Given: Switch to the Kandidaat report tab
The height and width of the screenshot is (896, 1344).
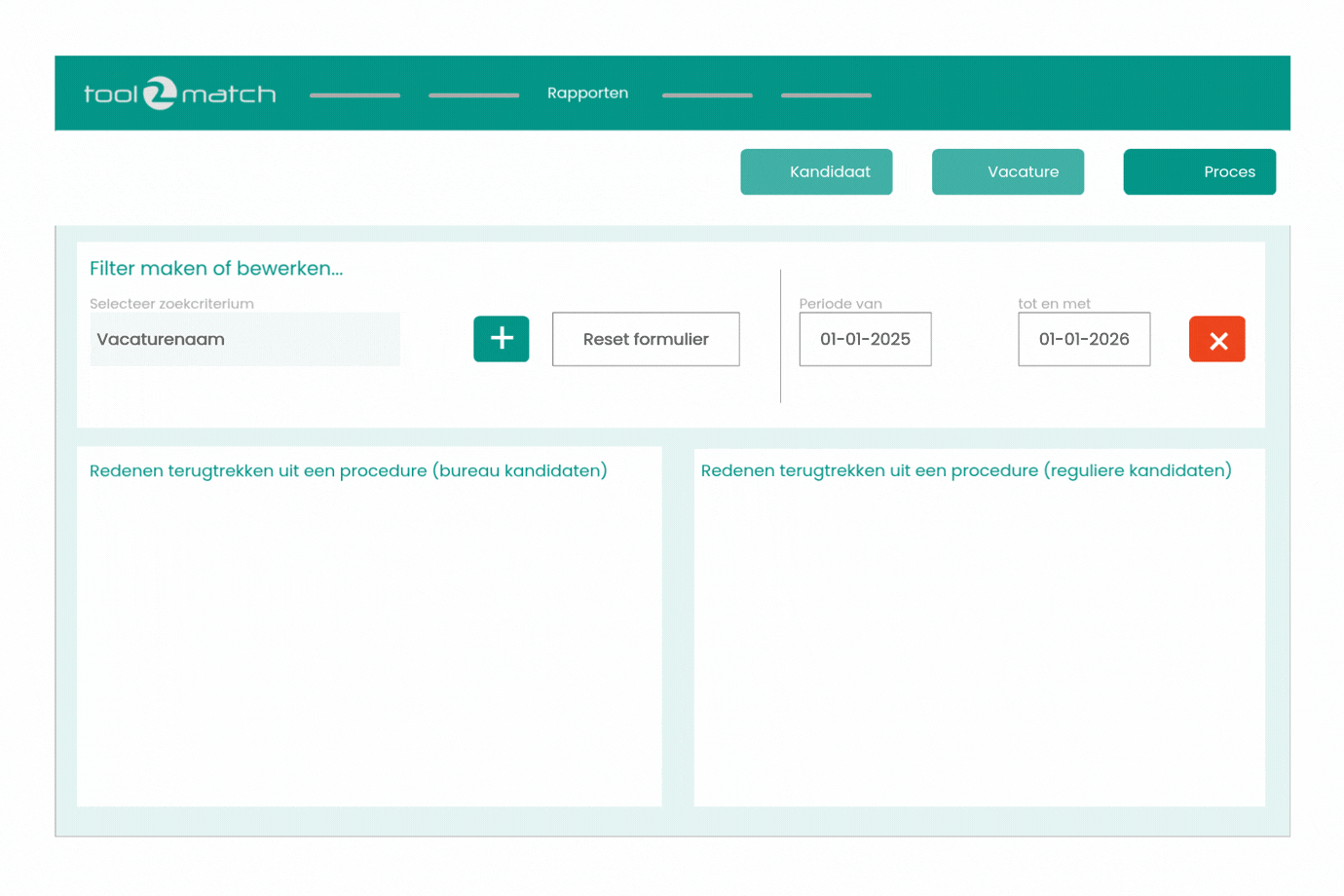Looking at the screenshot, I should [816, 171].
